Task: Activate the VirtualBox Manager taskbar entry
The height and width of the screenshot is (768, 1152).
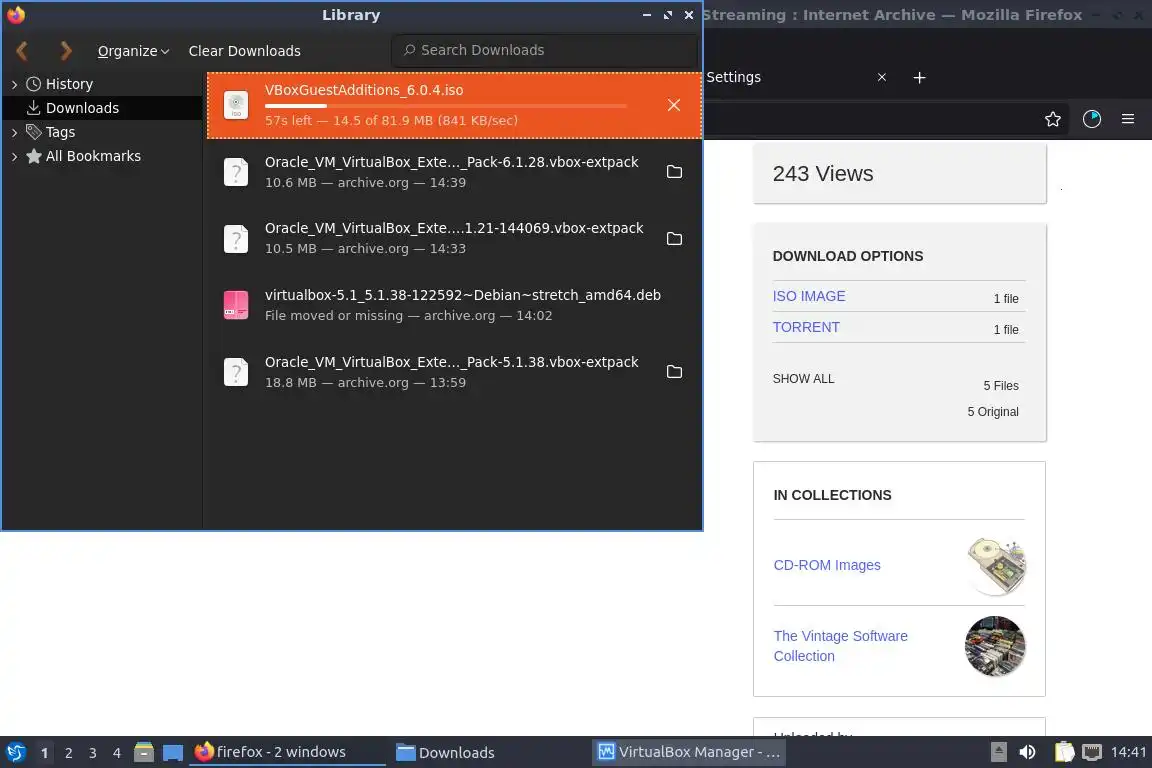Action: coord(689,752)
